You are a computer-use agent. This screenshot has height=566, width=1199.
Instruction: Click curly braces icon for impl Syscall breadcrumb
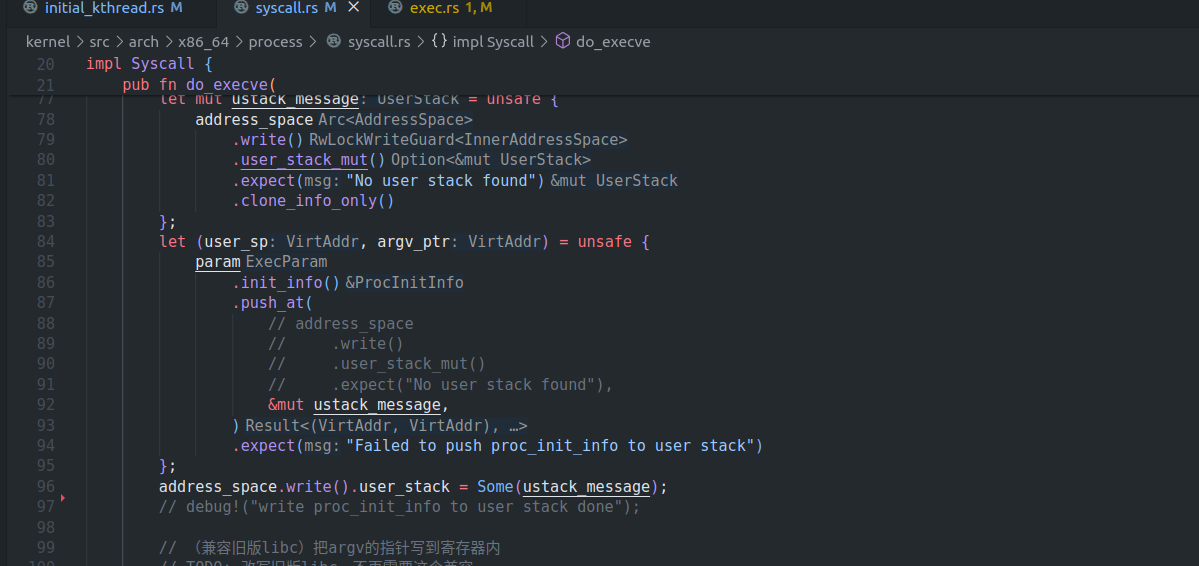[439, 42]
